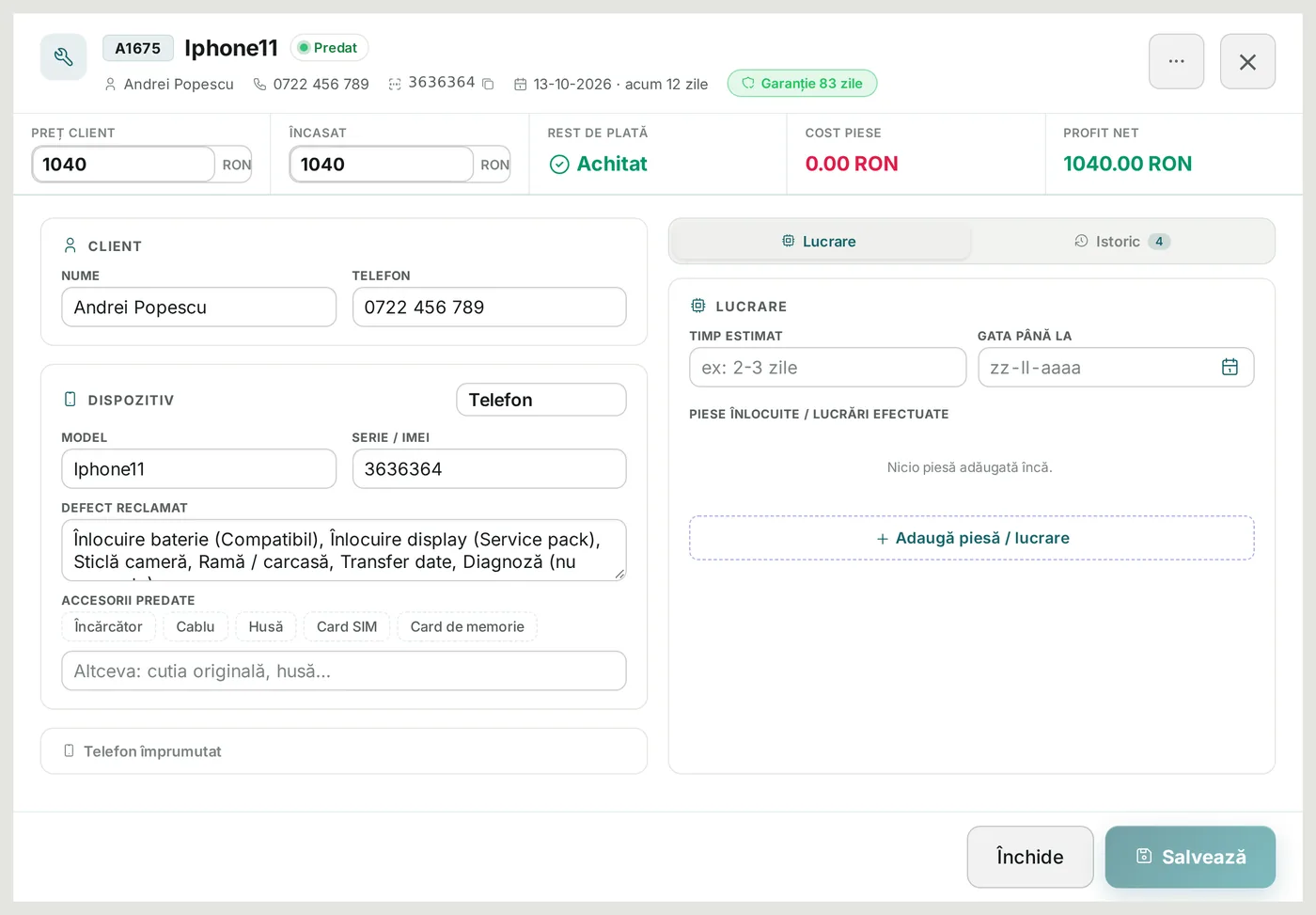Open the three-dots more options menu

pos(1176,61)
